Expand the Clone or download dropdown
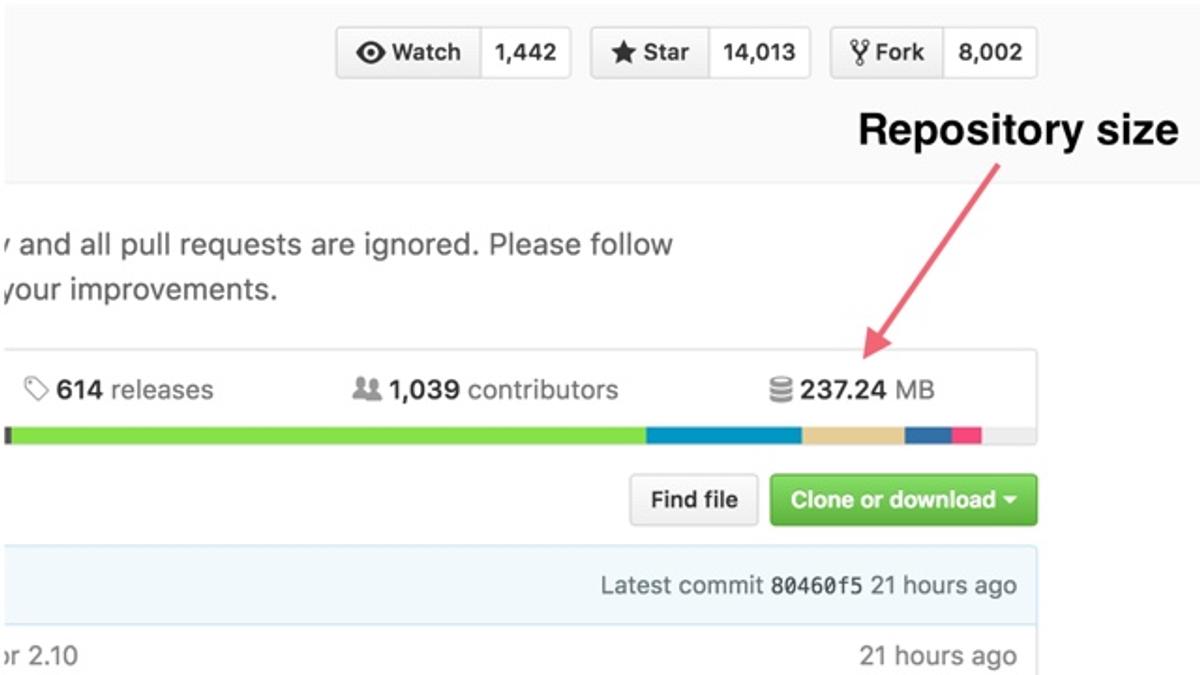Image resolution: width=1200 pixels, height=675 pixels. pyautogui.click(x=903, y=500)
